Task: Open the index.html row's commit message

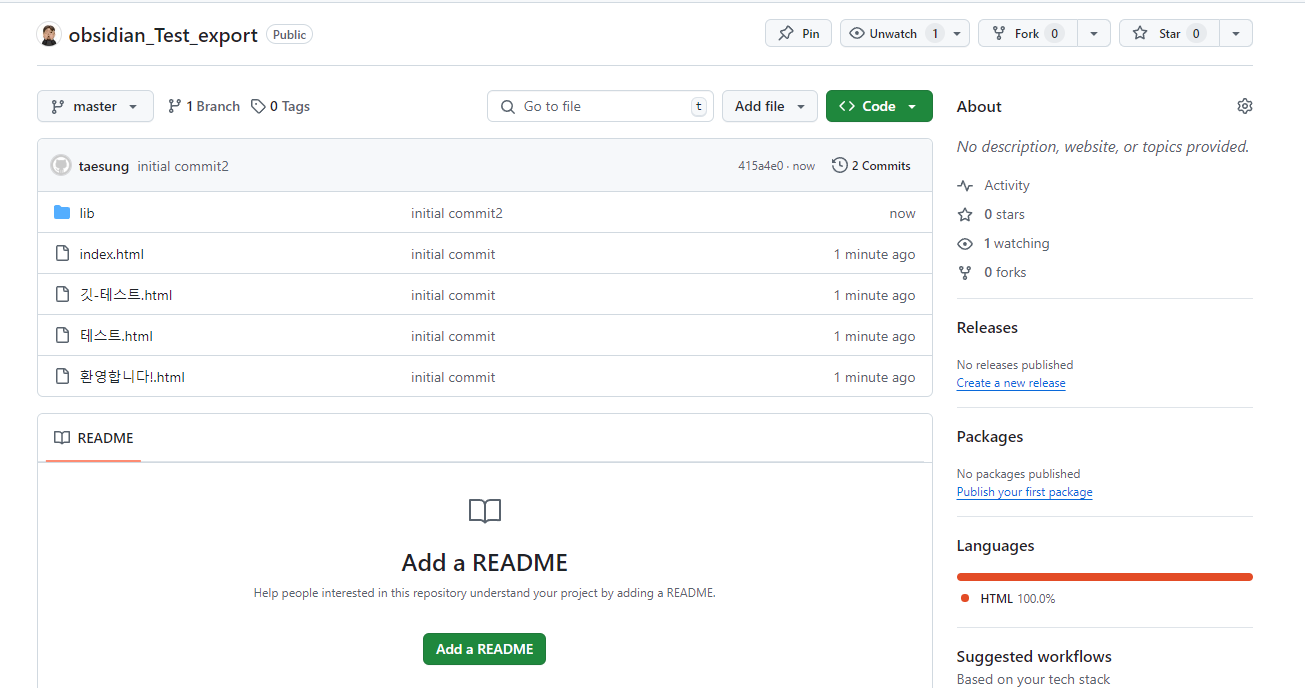Action: click(453, 254)
